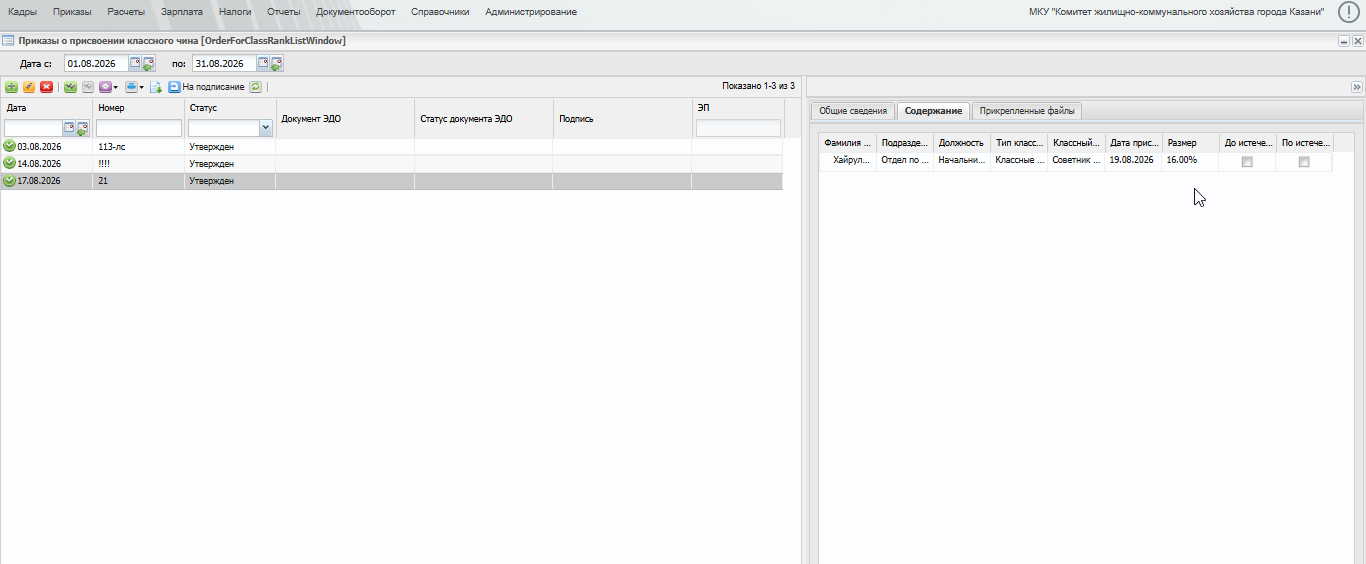1366x564 pixels.
Task: Toggle the 'По истече...' checkbox for Хайрул row
Action: [1304, 162]
